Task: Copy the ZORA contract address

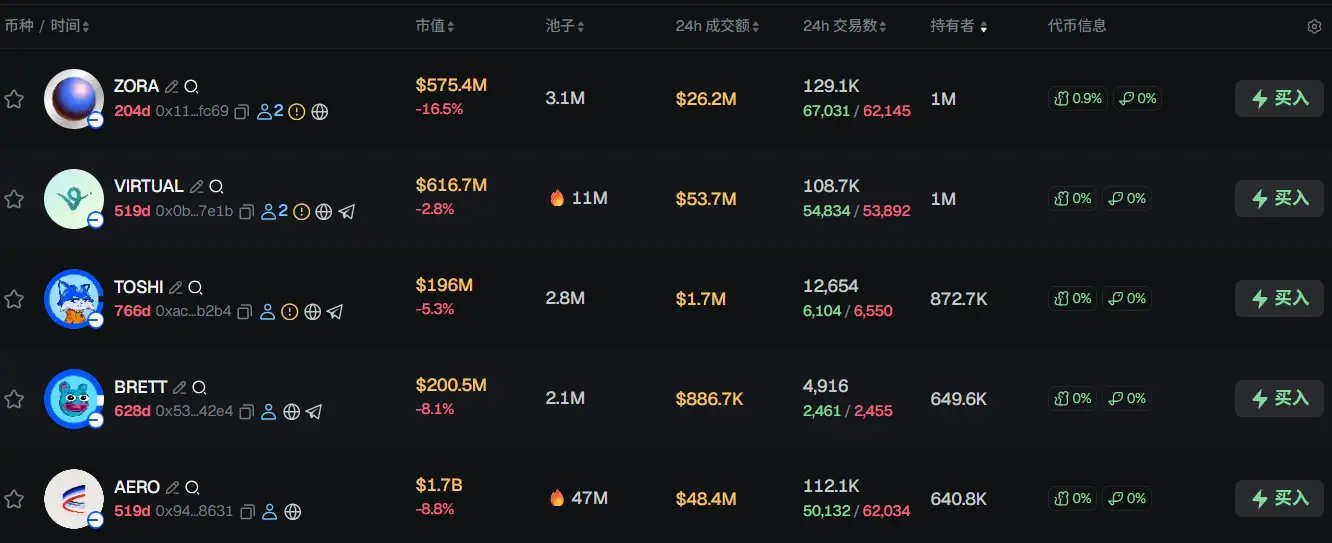Action: point(241,112)
